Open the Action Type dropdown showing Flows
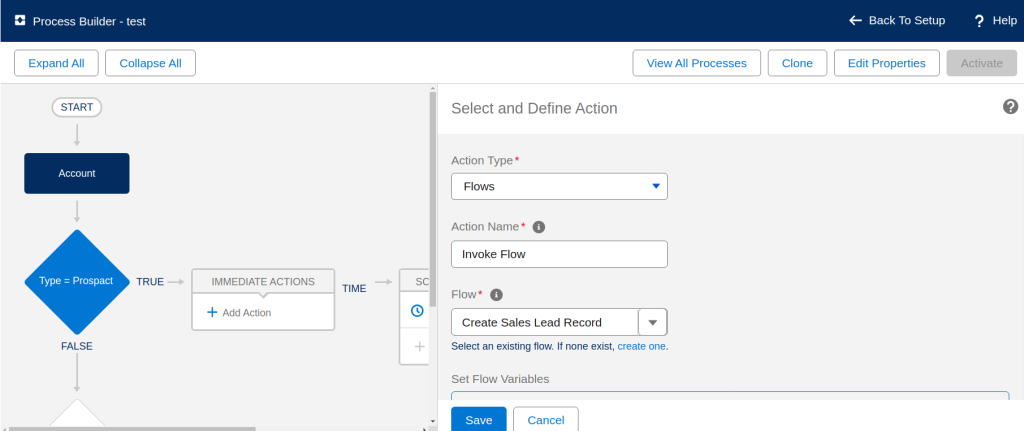 click(559, 186)
